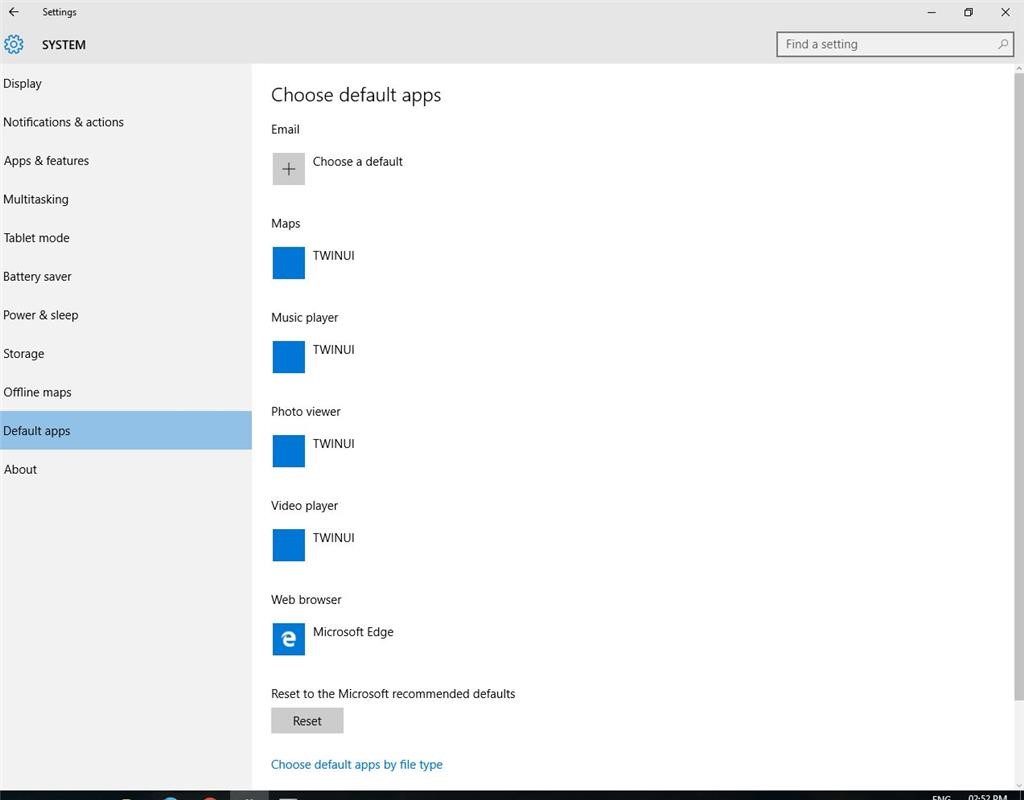Click the Microsoft Edge label under Web browser
This screenshot has height=800, width=1024.
click(x=353, y=632)
